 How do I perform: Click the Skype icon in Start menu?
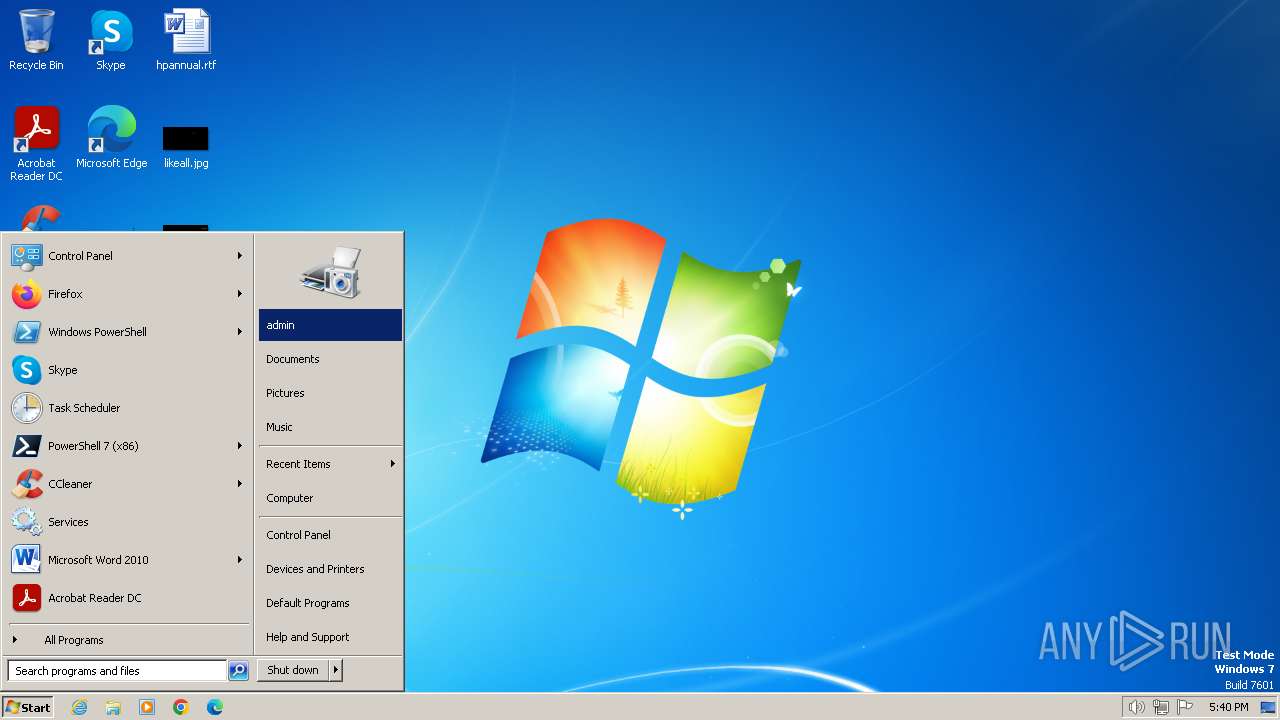tap(26, 370)
